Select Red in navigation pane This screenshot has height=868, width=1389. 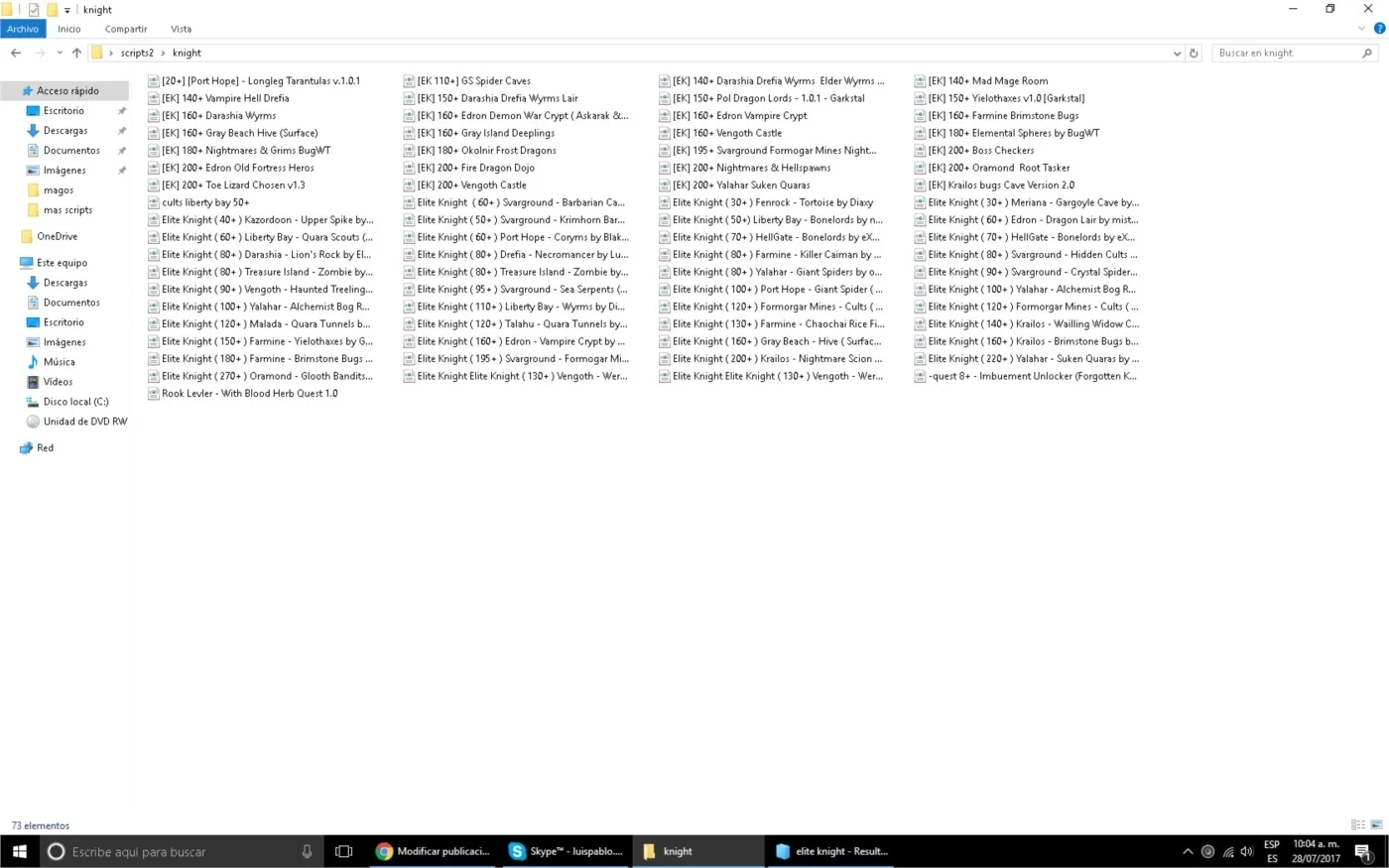45,448
